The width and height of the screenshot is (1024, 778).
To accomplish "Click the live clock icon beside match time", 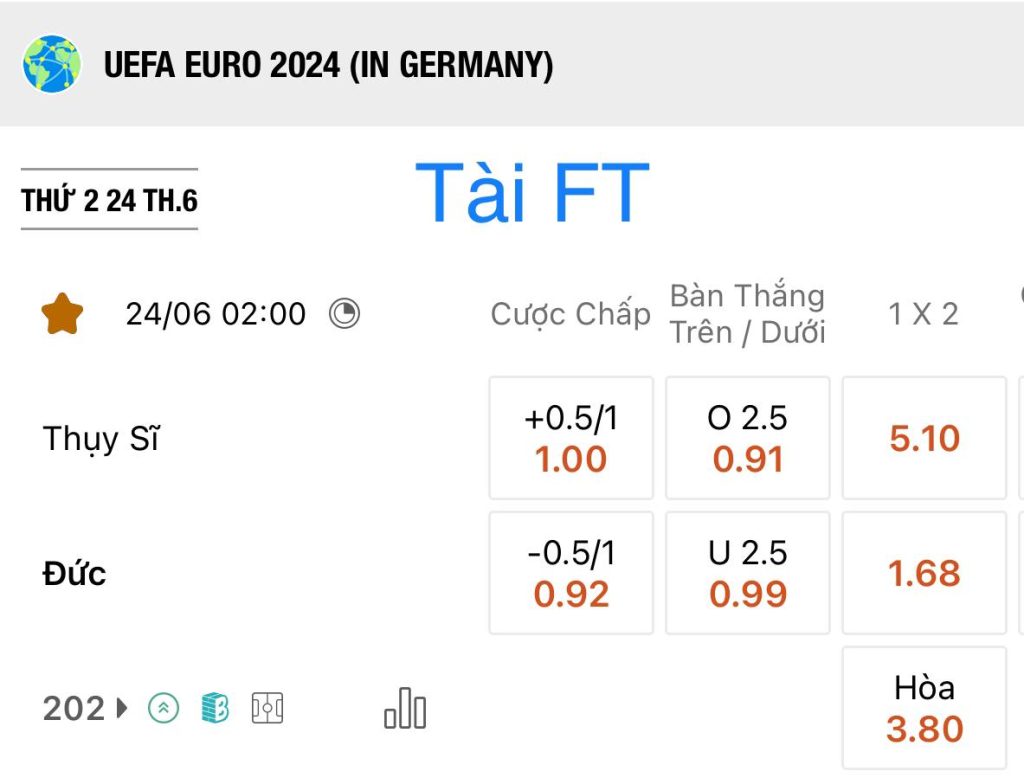I will 344,314.
